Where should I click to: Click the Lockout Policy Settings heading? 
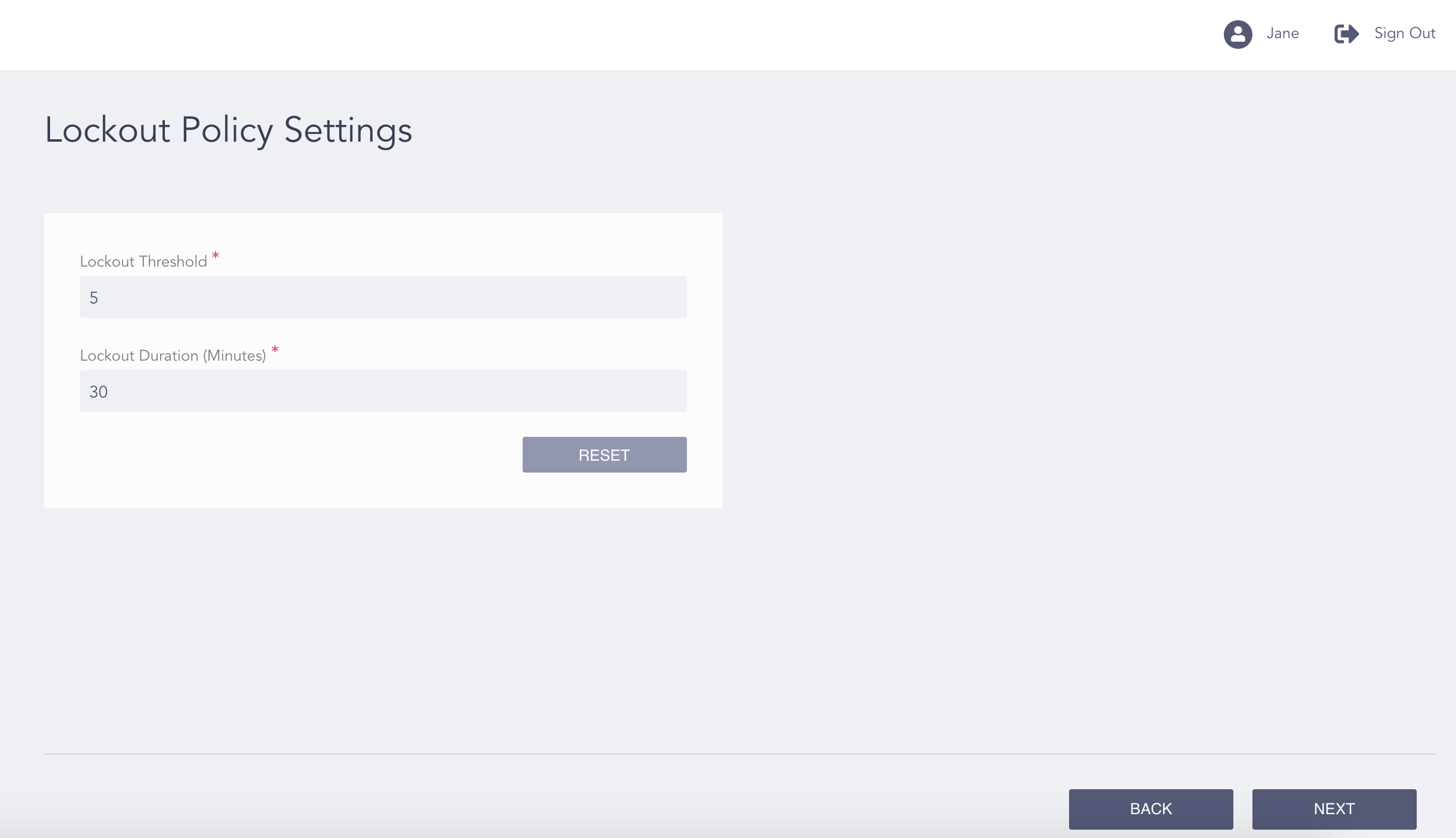click(228, 130)
